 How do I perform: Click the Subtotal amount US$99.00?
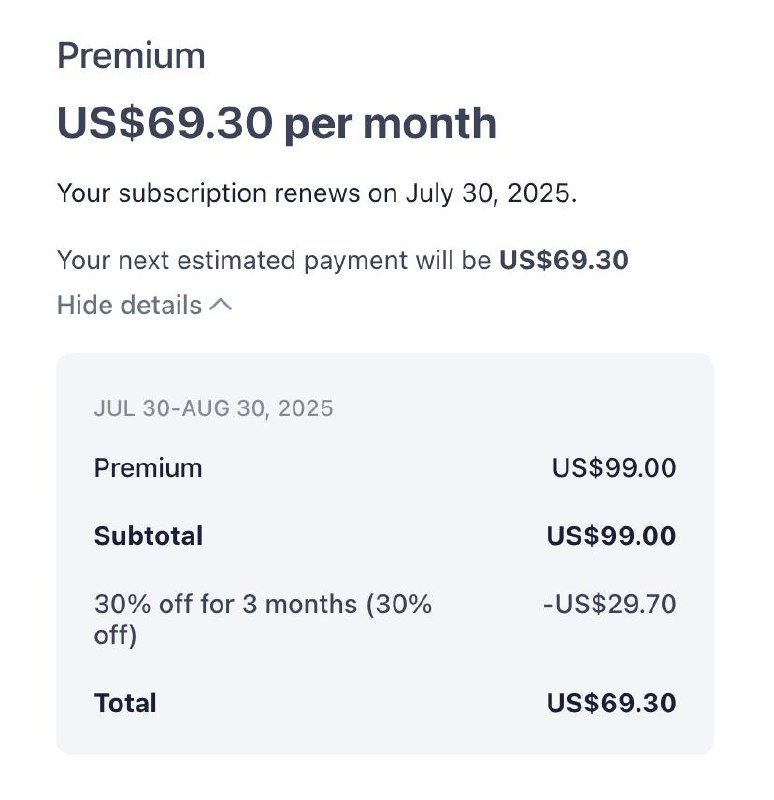(x=611, y=536)
